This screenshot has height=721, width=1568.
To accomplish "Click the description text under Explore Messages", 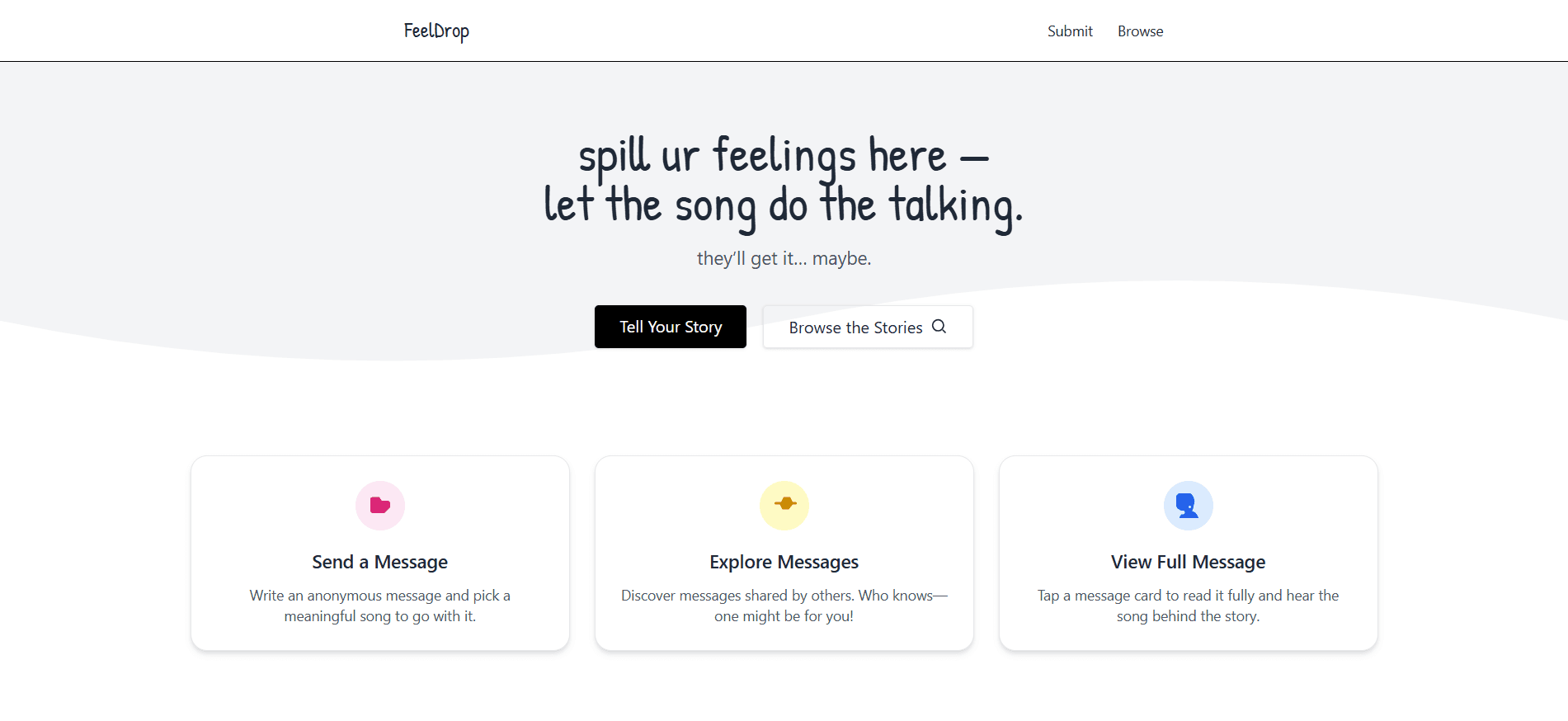I will click(784, 605).
